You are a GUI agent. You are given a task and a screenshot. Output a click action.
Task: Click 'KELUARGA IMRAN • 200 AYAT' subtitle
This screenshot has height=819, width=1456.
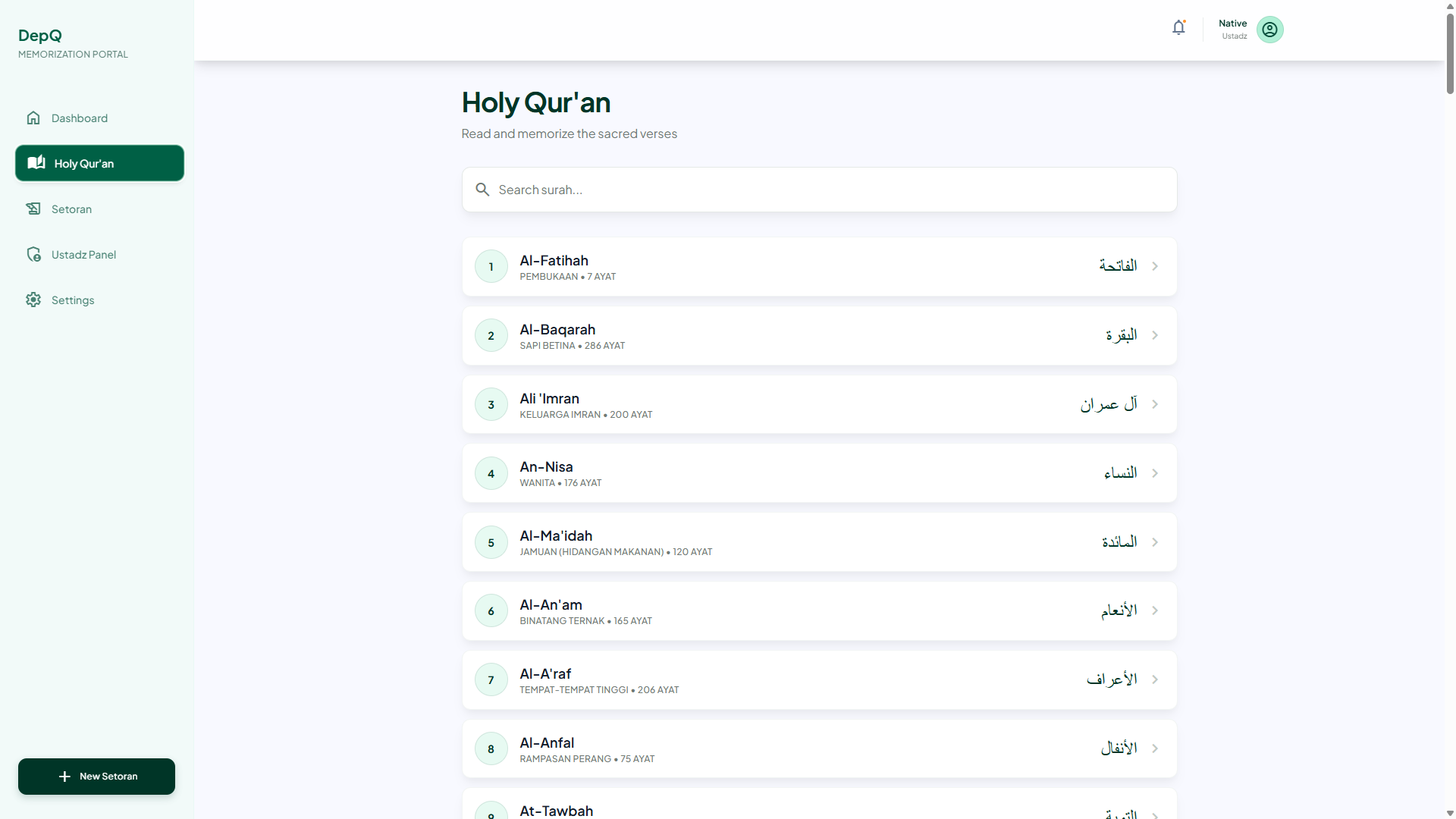pos(585,415)
